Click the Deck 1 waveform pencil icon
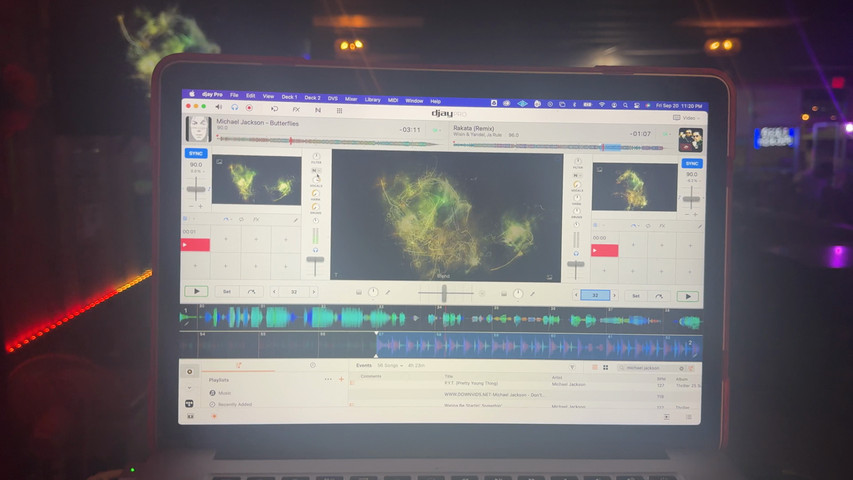Image resolution: width=853 pixels, height=480 pixels. (x=186, y=323)
